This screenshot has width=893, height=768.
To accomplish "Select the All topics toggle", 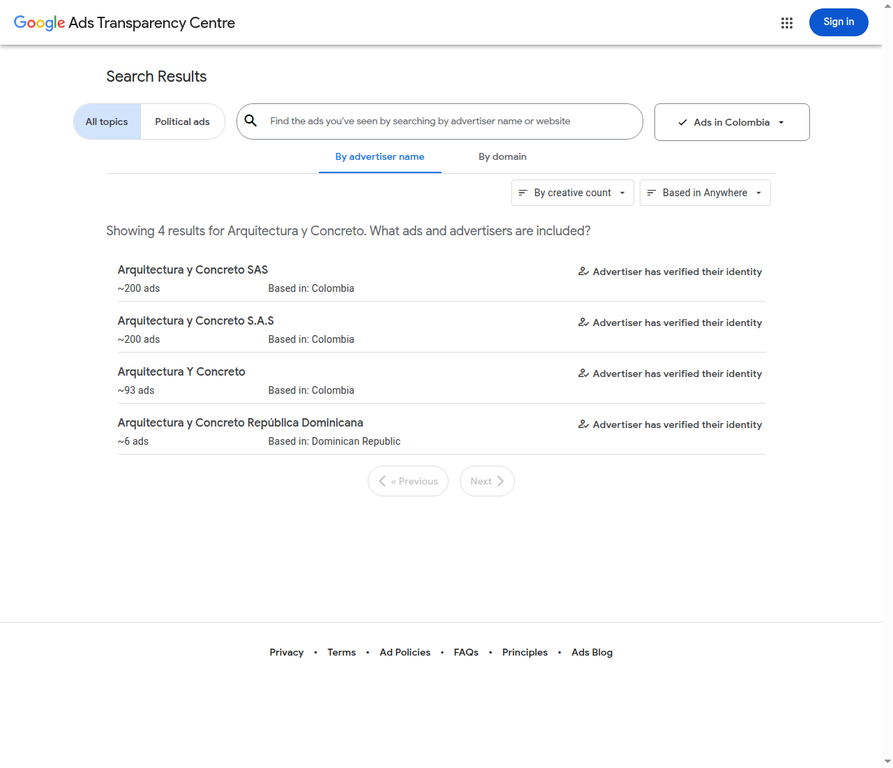I will (x=107, y=121).
